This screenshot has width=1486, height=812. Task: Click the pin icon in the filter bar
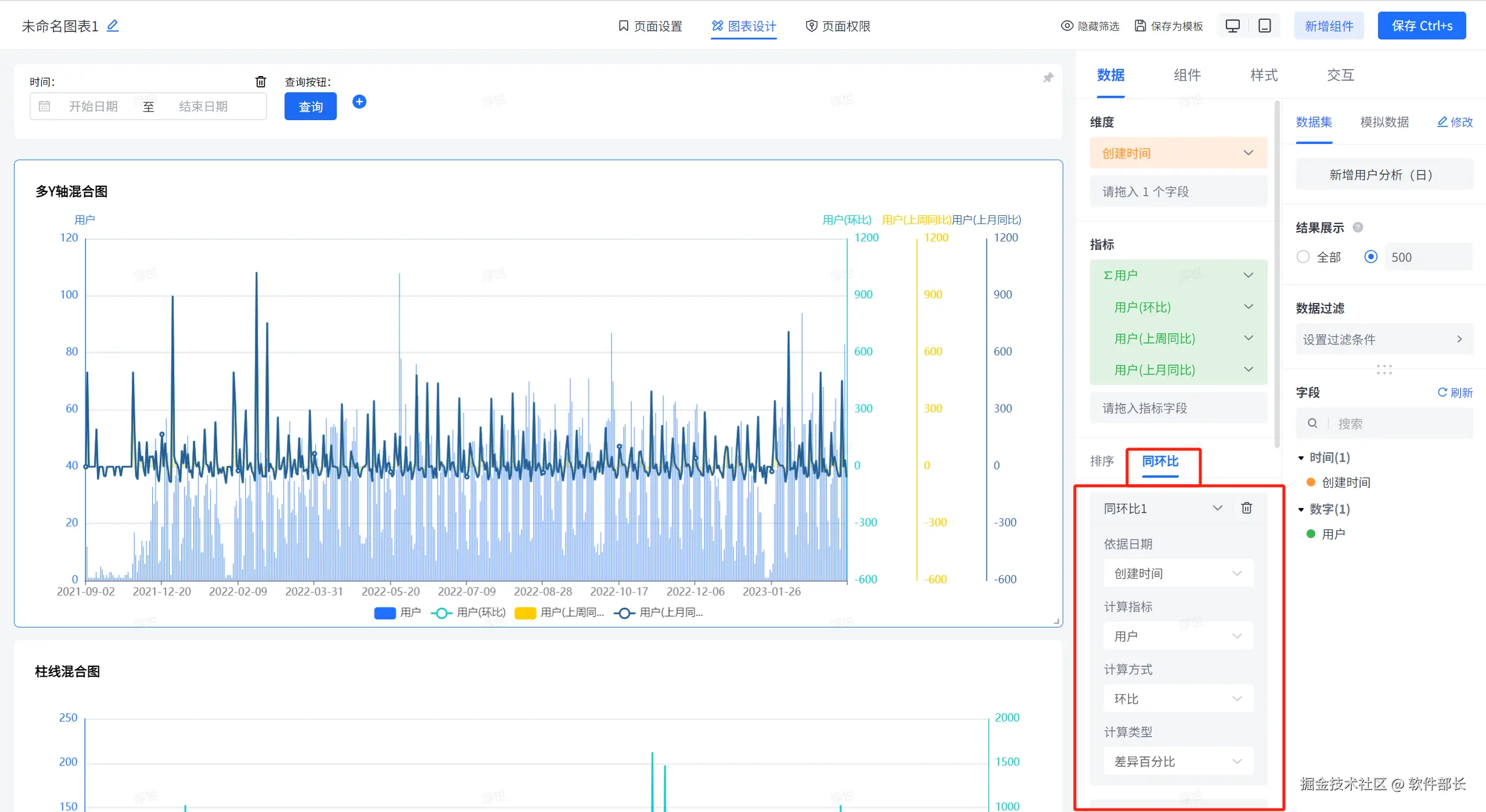pos(1048,78)
